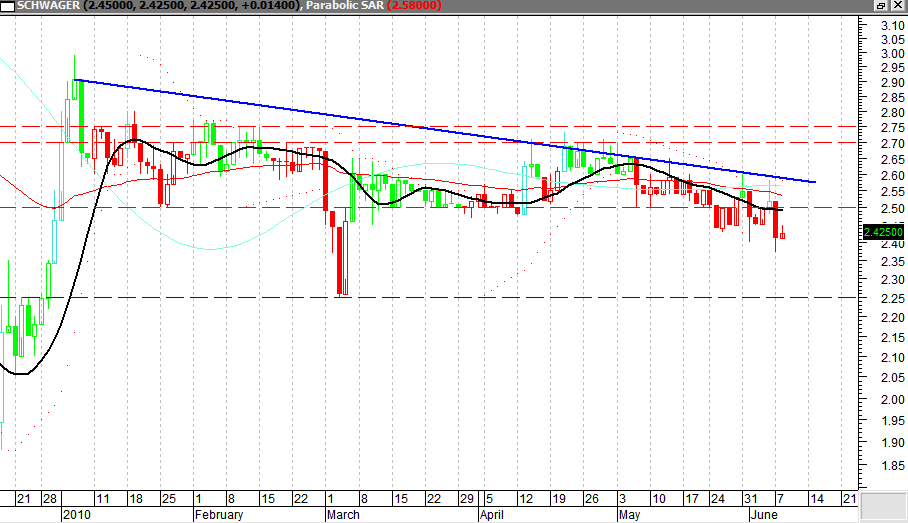Click the white box icon beside SCHWAGER title
908x523 pixels.
(8, 5)
